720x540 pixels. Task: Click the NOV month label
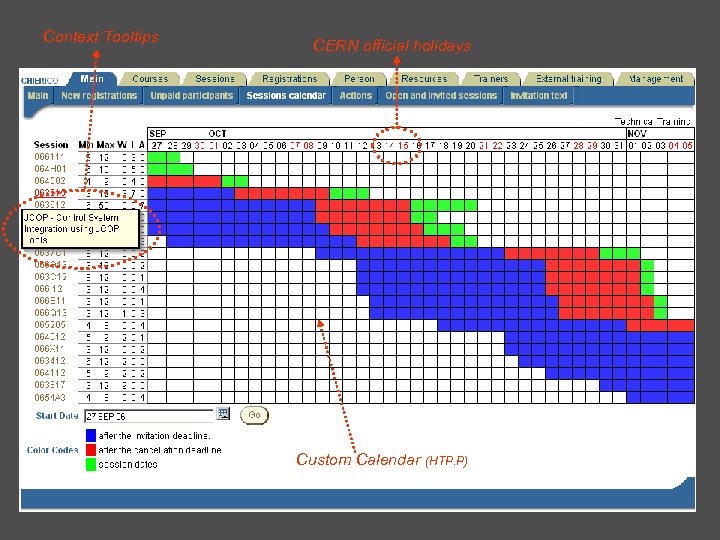pyautogui.click(x=637, y=134)
